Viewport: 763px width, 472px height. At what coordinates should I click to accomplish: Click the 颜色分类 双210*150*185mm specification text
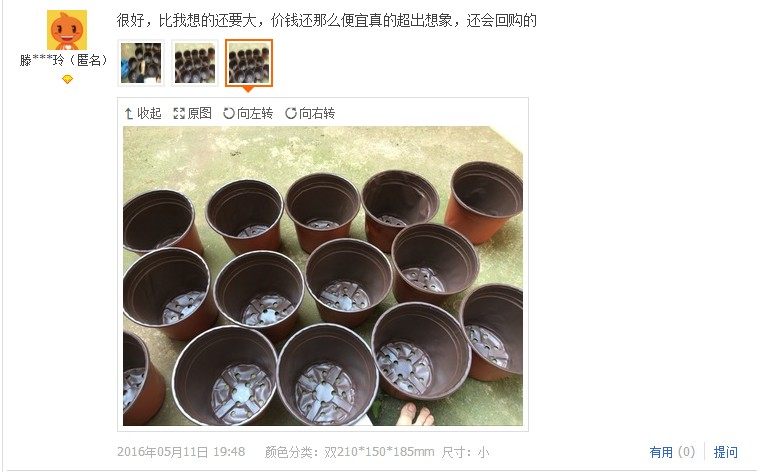pos(349,452)
